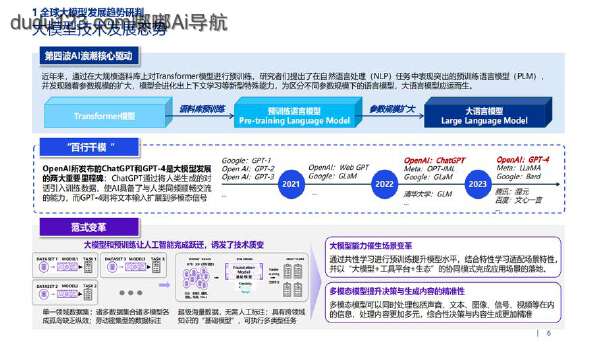Click the DATASET 1 MODEL 1 diagram icon
Image resolution: width=600 pixels, height=360 pixels.
65,265
